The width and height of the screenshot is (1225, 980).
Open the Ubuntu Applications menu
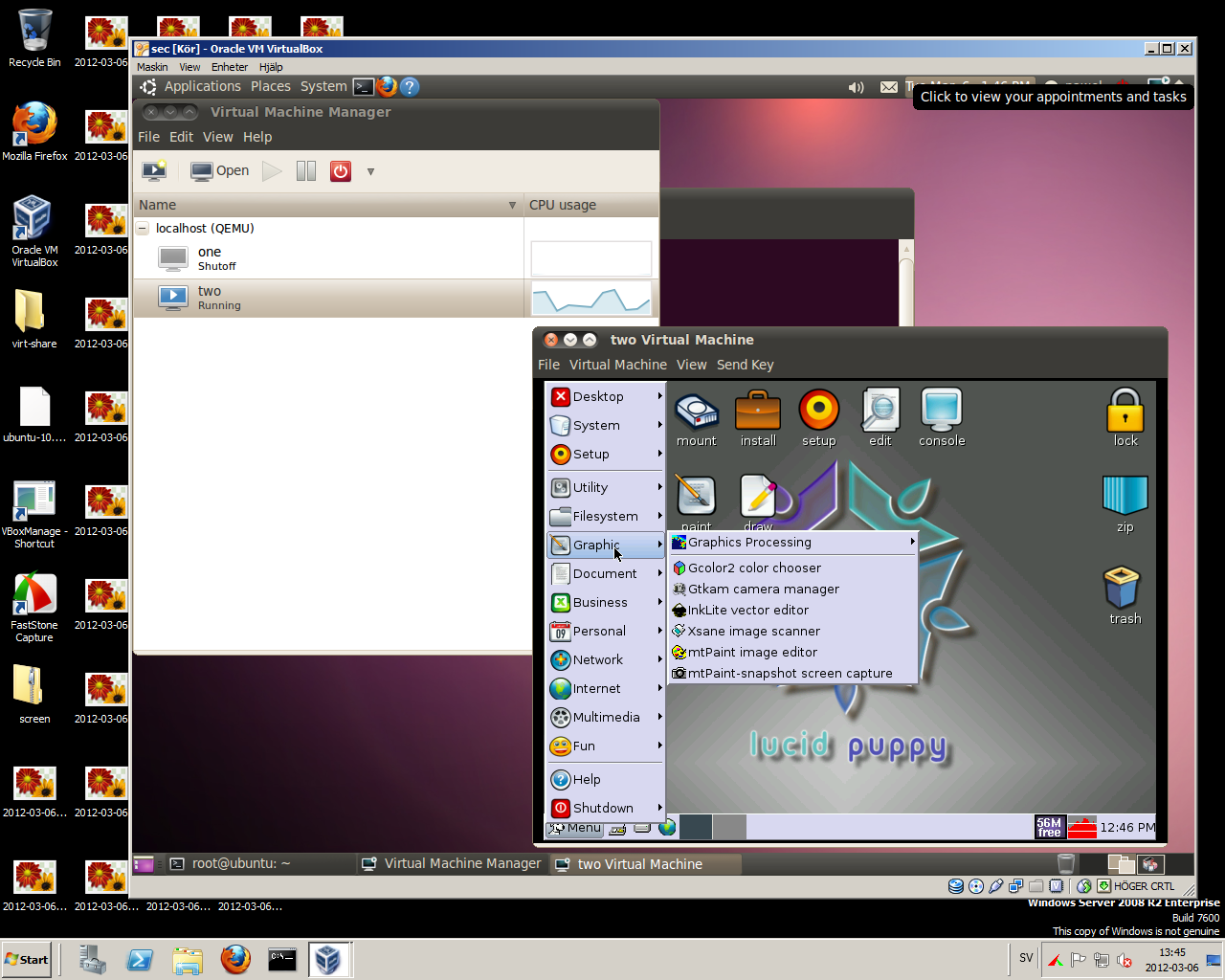(x=202, y=86)
